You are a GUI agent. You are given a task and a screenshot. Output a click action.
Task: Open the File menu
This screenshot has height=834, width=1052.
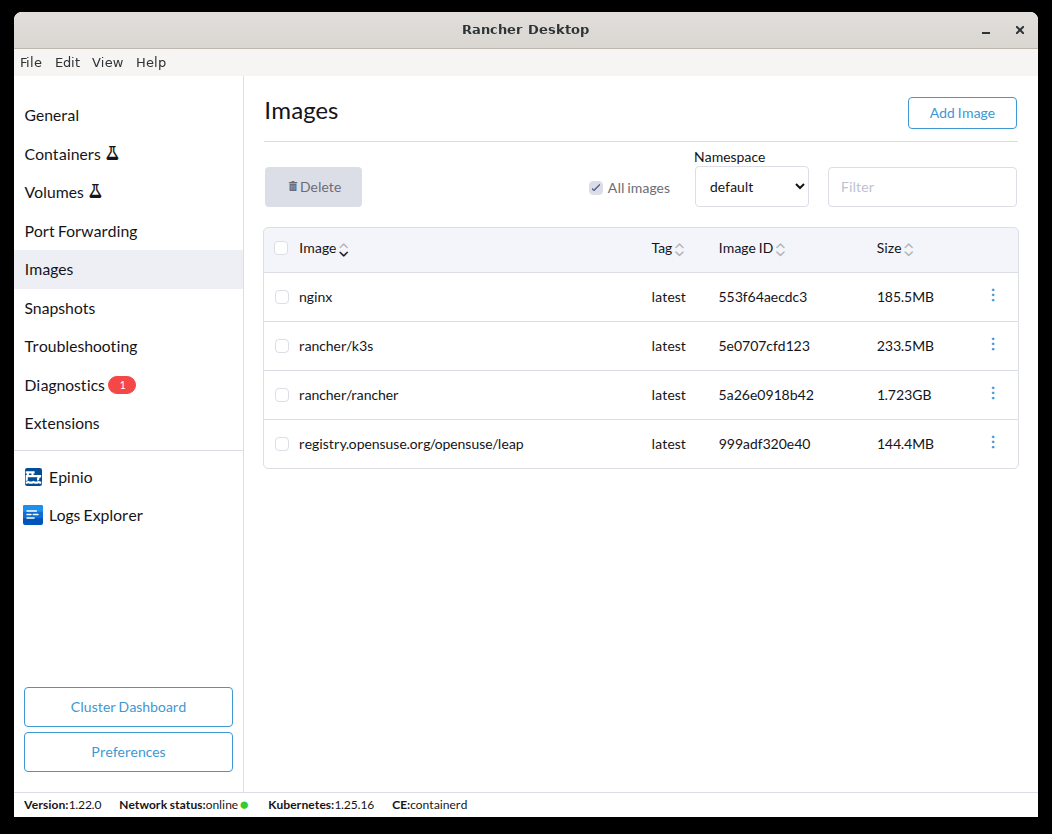31,62
